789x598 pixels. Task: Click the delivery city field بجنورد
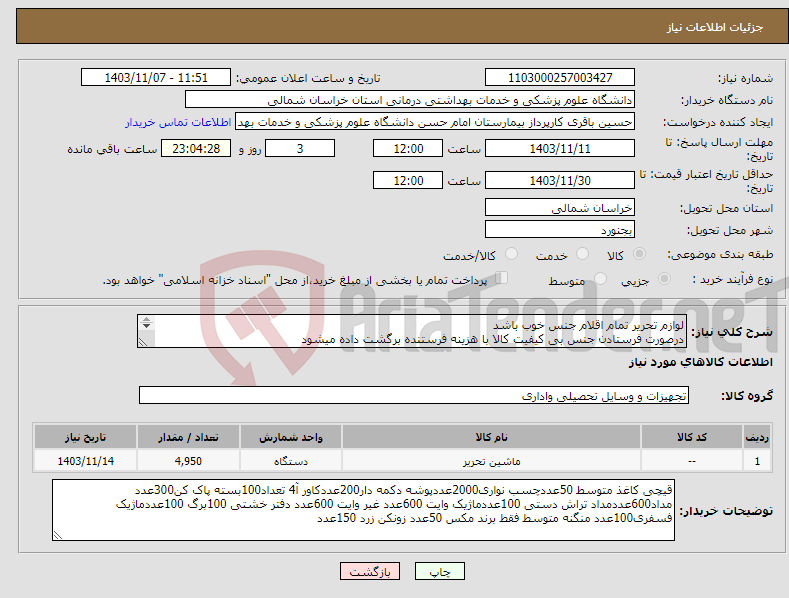click(560, 230)
